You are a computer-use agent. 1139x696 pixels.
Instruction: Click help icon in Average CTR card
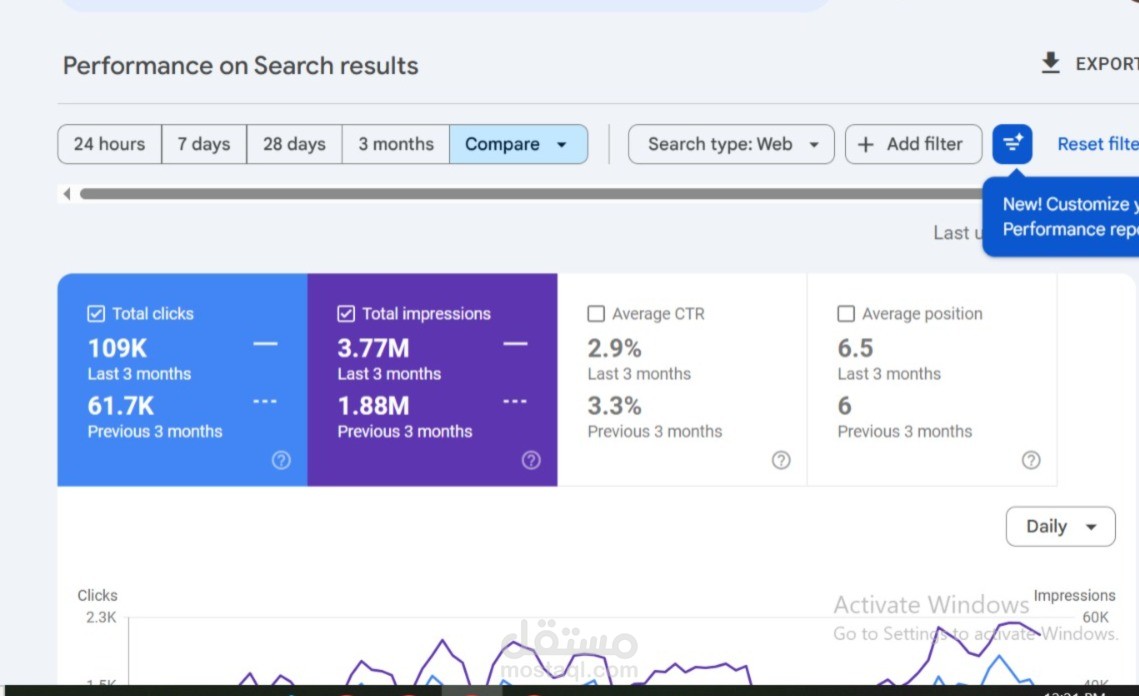781,460
